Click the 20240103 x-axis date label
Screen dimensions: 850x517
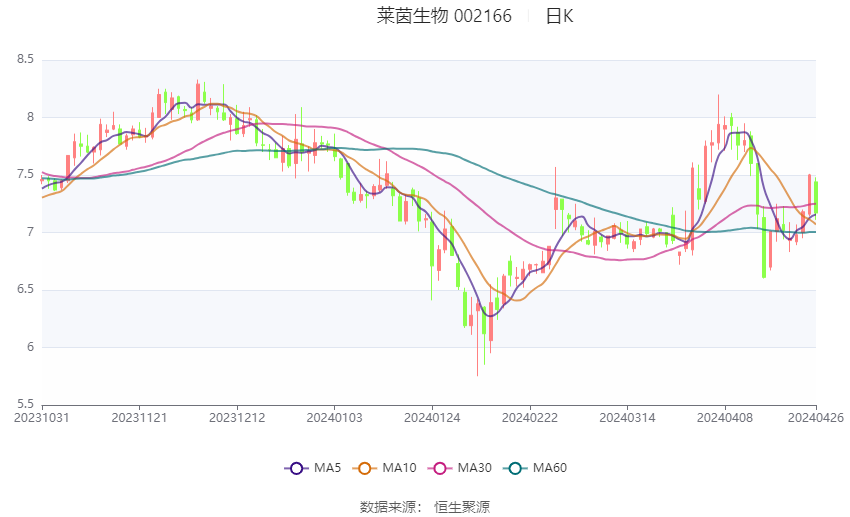(x=334, y=418)
